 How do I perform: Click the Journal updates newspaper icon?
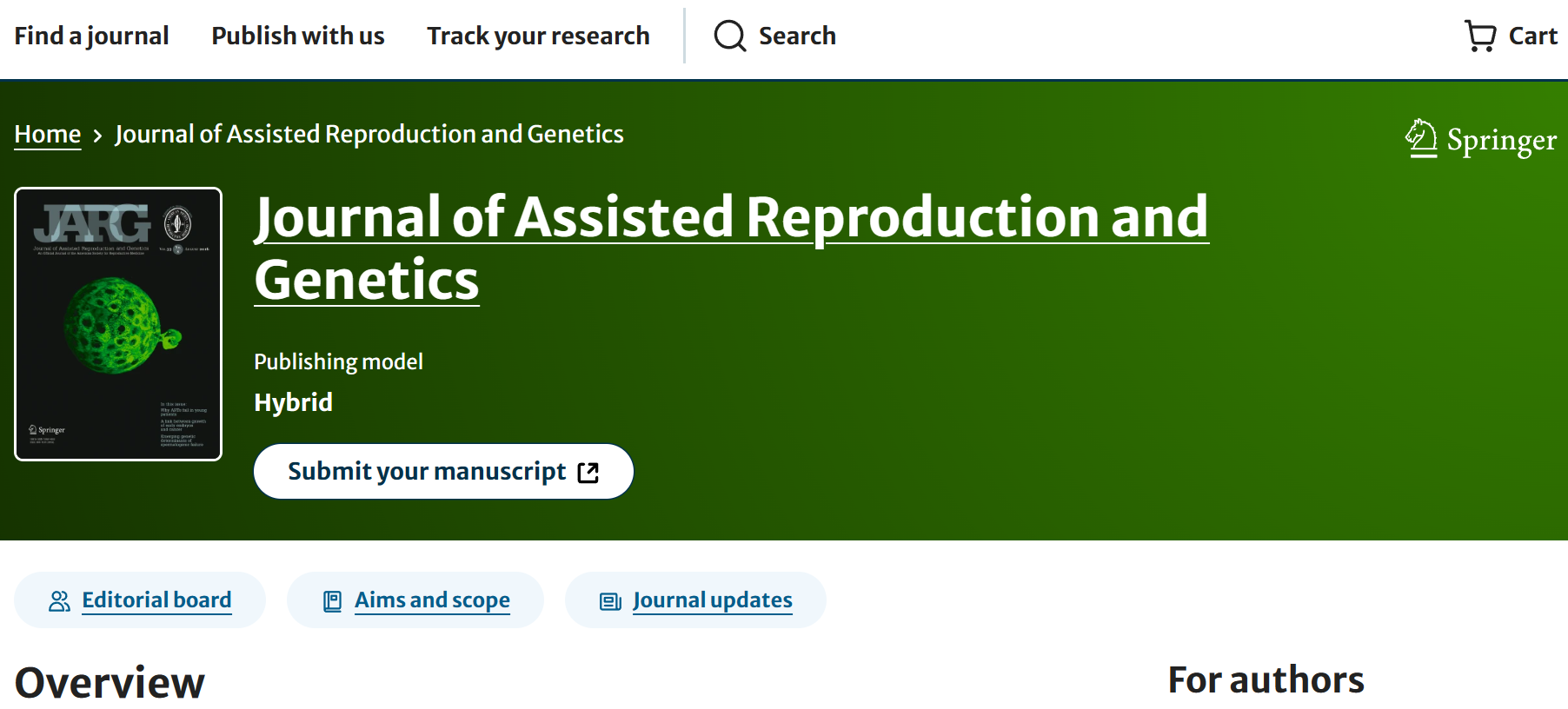pos(610,601)
